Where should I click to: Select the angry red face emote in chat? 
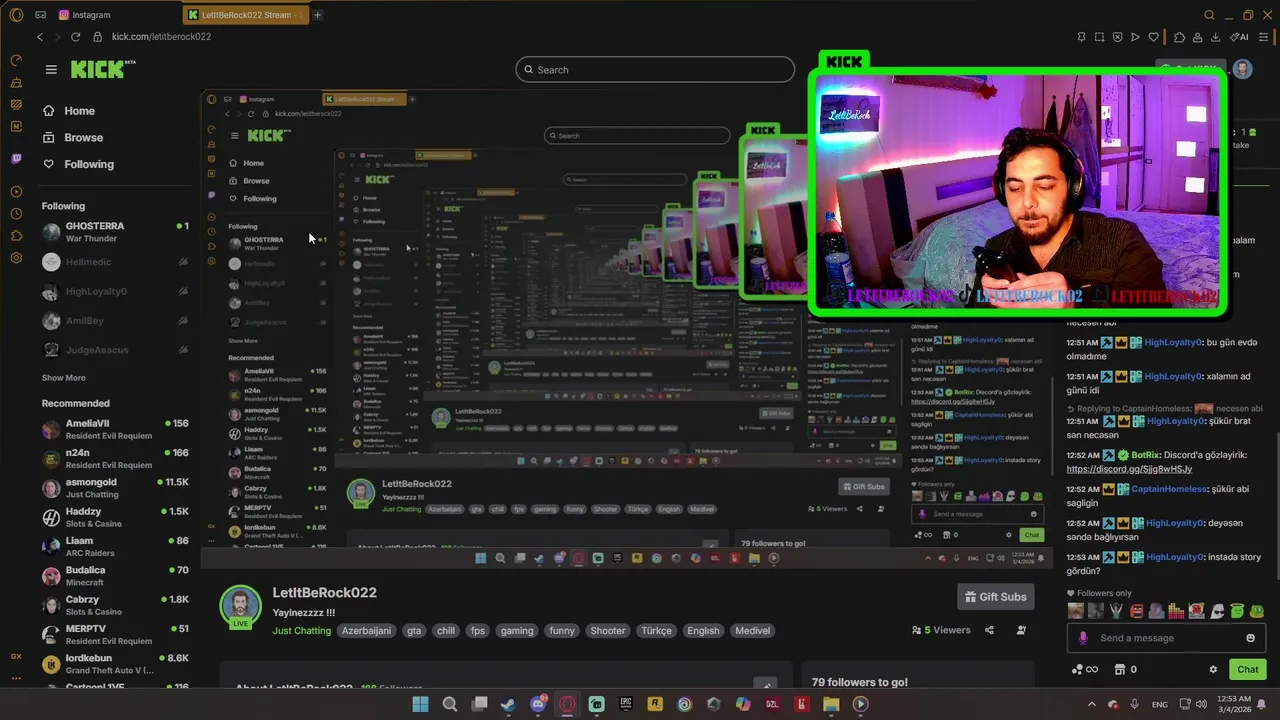(x=1137, y=611)
